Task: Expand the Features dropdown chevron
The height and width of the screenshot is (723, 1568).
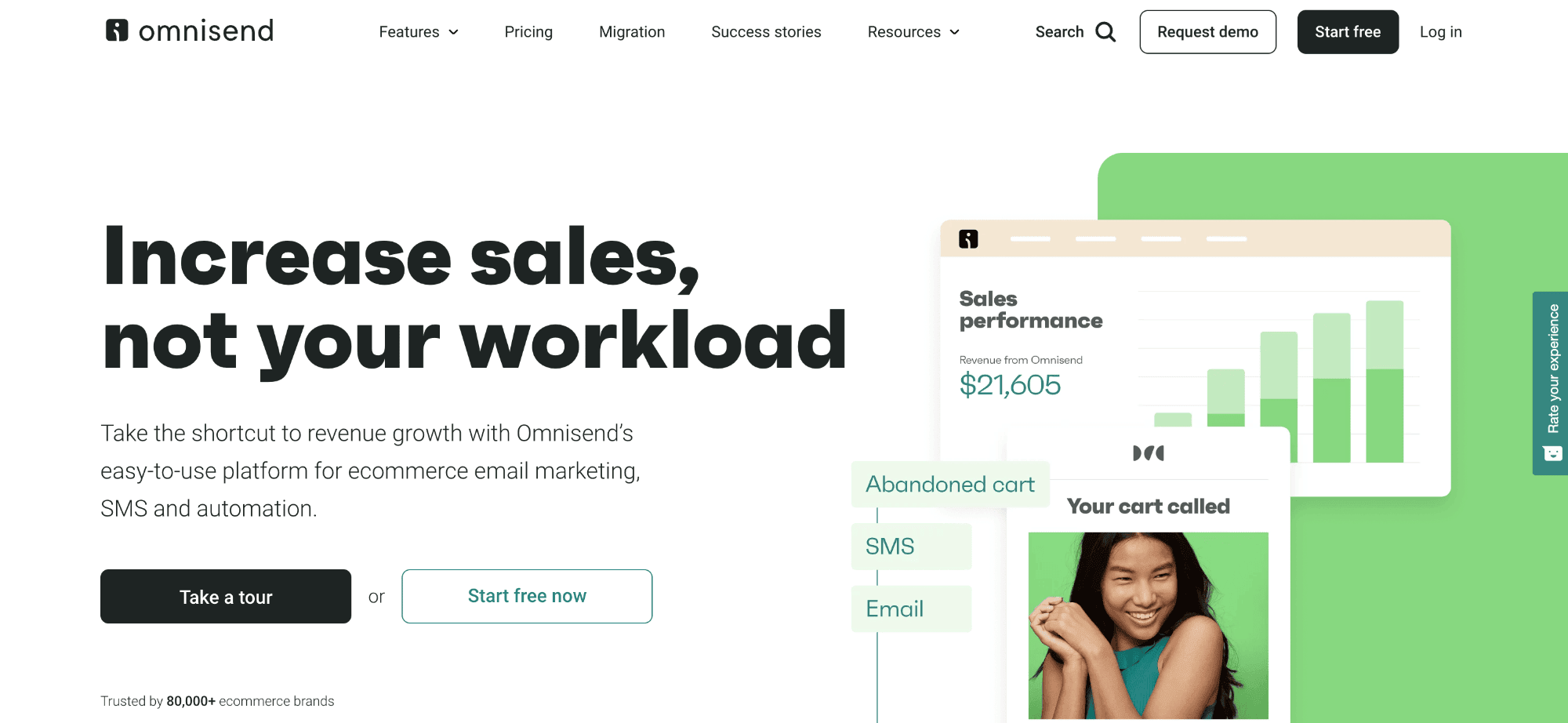Action: click(x=453, y=32)
